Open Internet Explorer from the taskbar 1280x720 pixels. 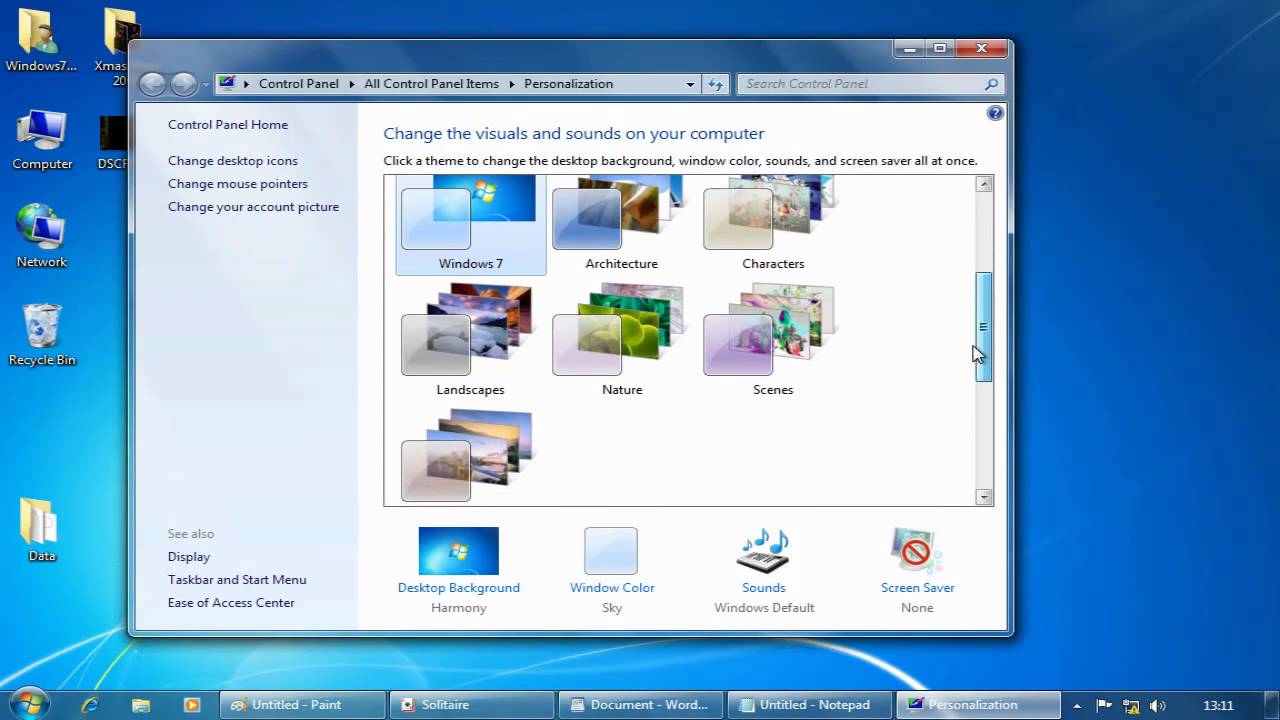point(90,705)
